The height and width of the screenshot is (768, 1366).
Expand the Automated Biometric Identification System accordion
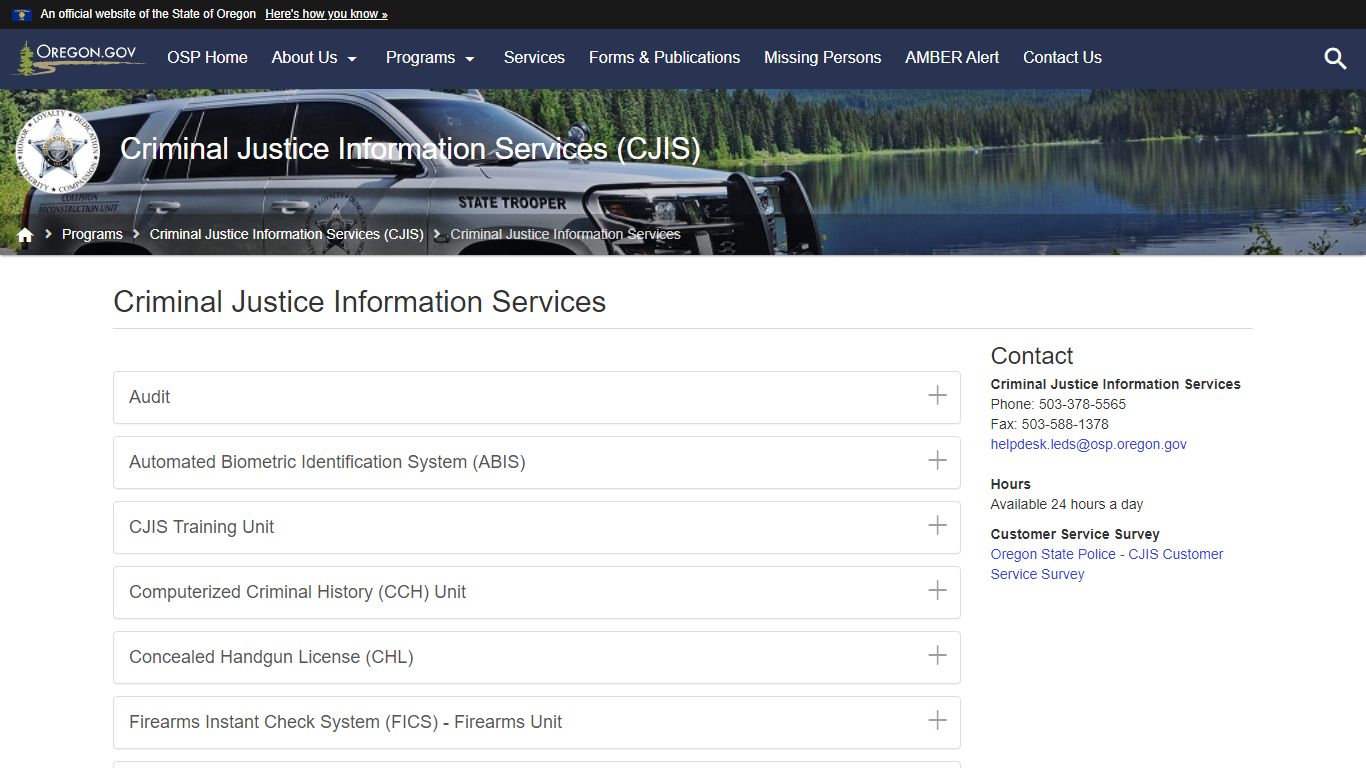(x=537, y=462)
